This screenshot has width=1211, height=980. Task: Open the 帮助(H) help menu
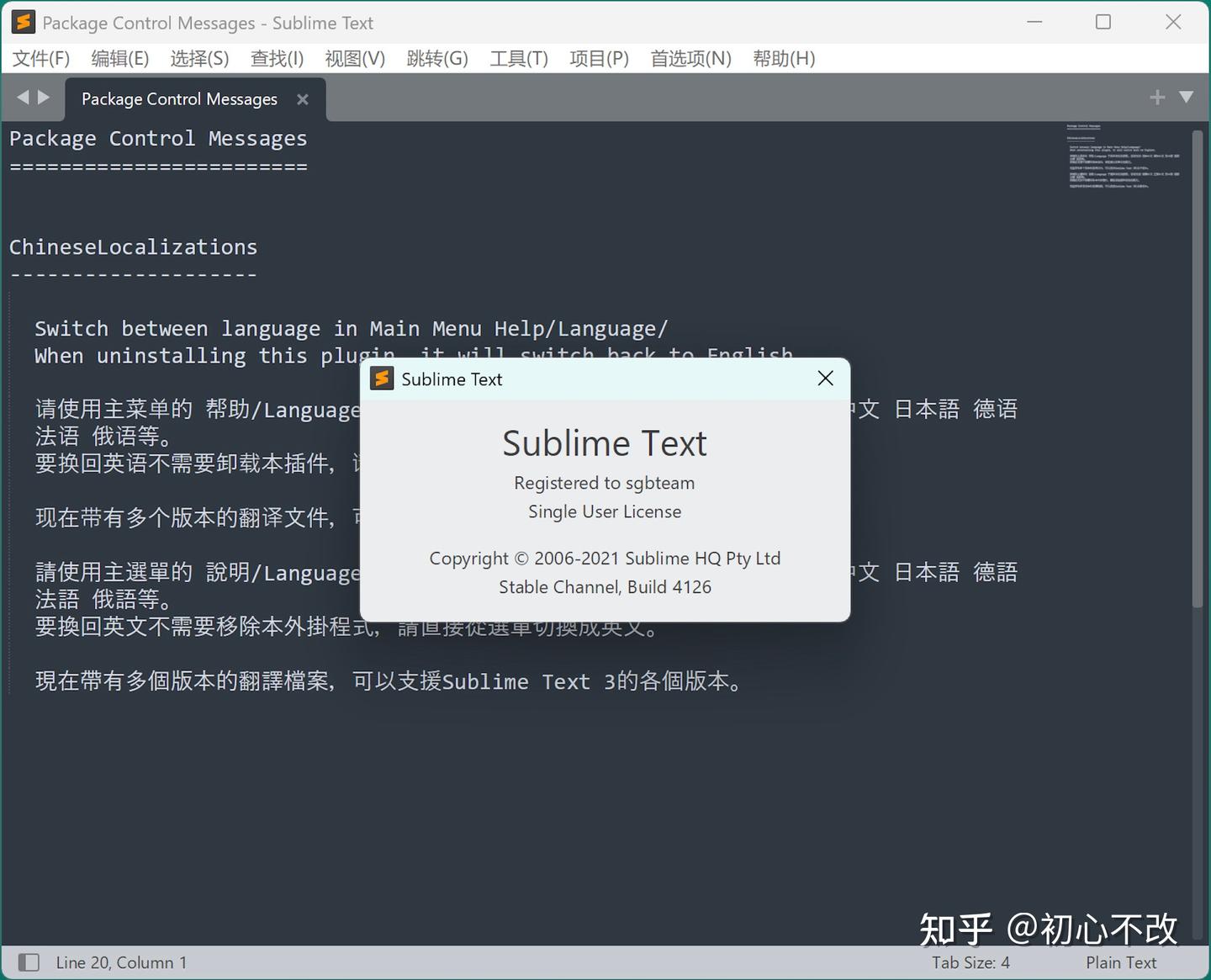pos(784,58)
